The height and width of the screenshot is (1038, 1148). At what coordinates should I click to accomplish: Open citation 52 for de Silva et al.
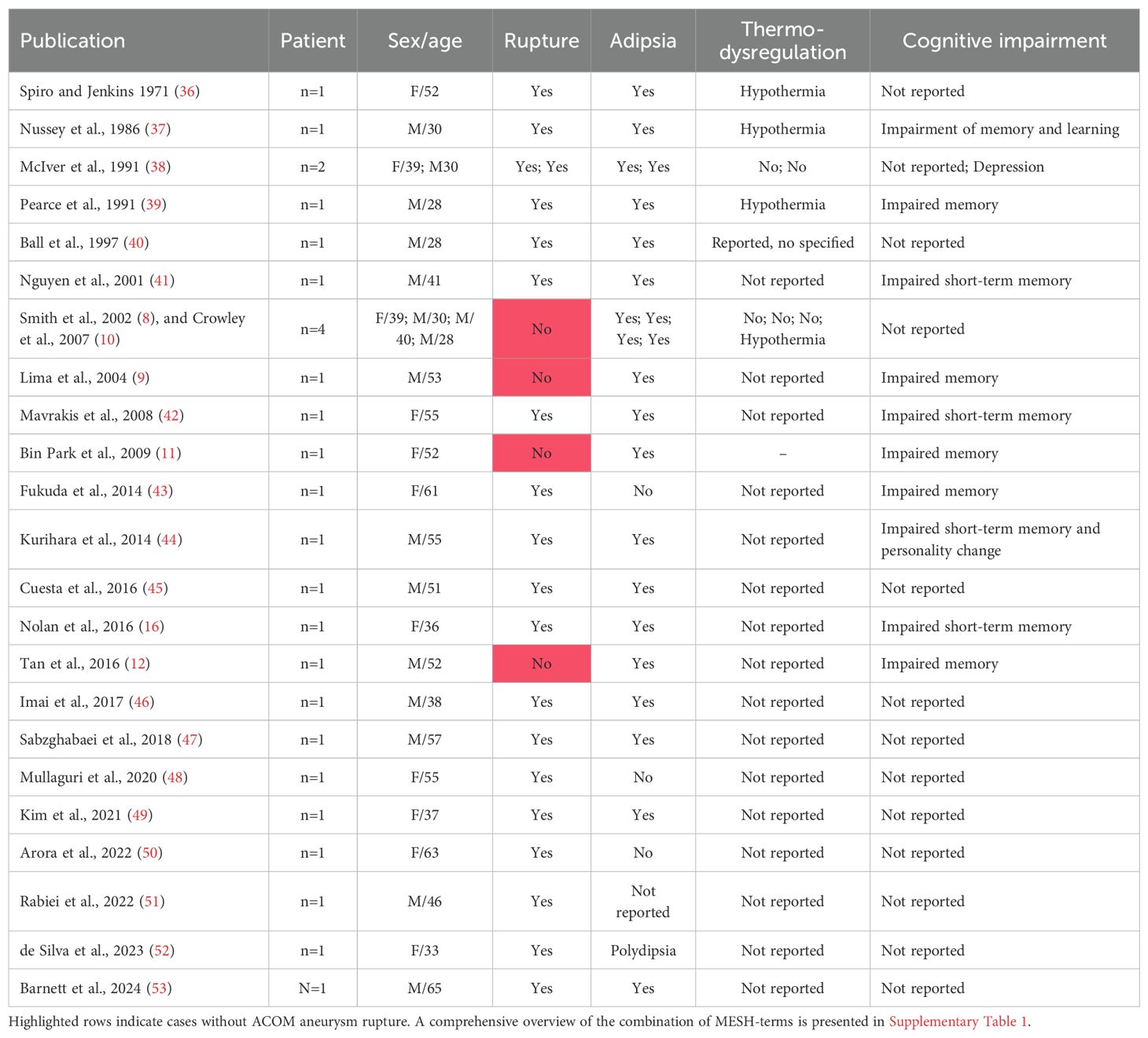162,951
